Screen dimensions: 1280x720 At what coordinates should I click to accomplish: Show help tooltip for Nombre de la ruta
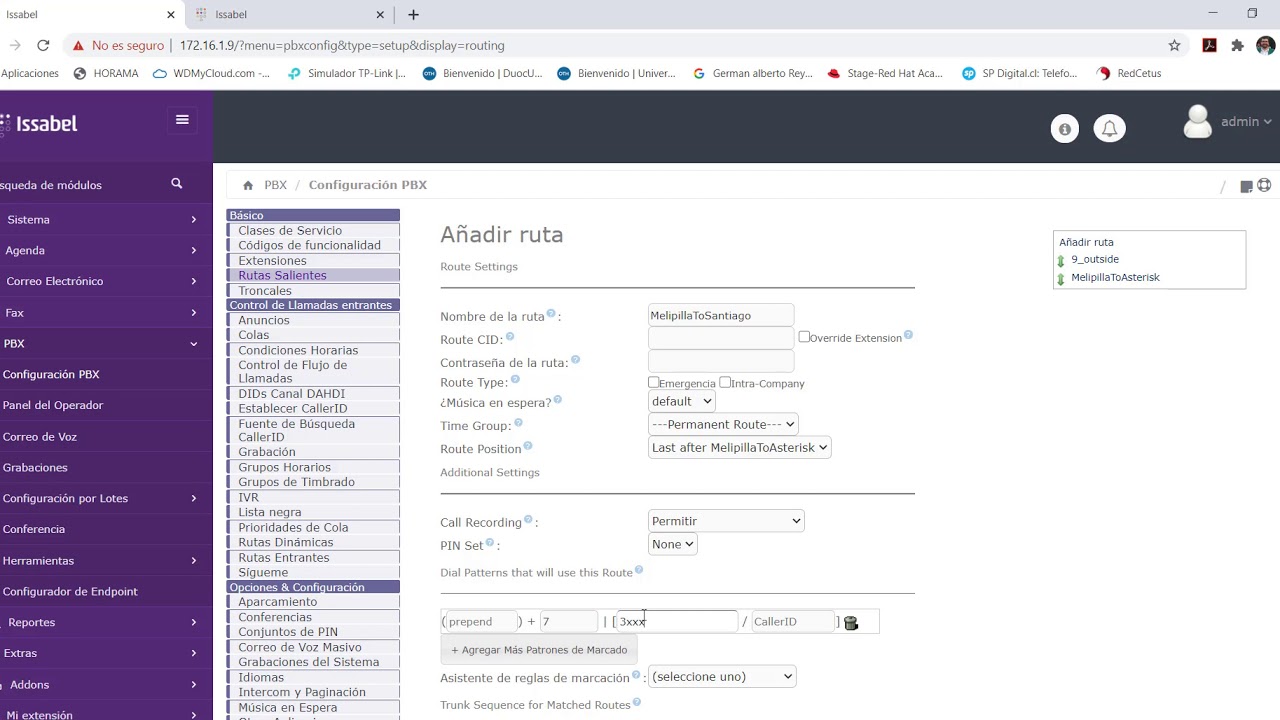click(551, 314)
